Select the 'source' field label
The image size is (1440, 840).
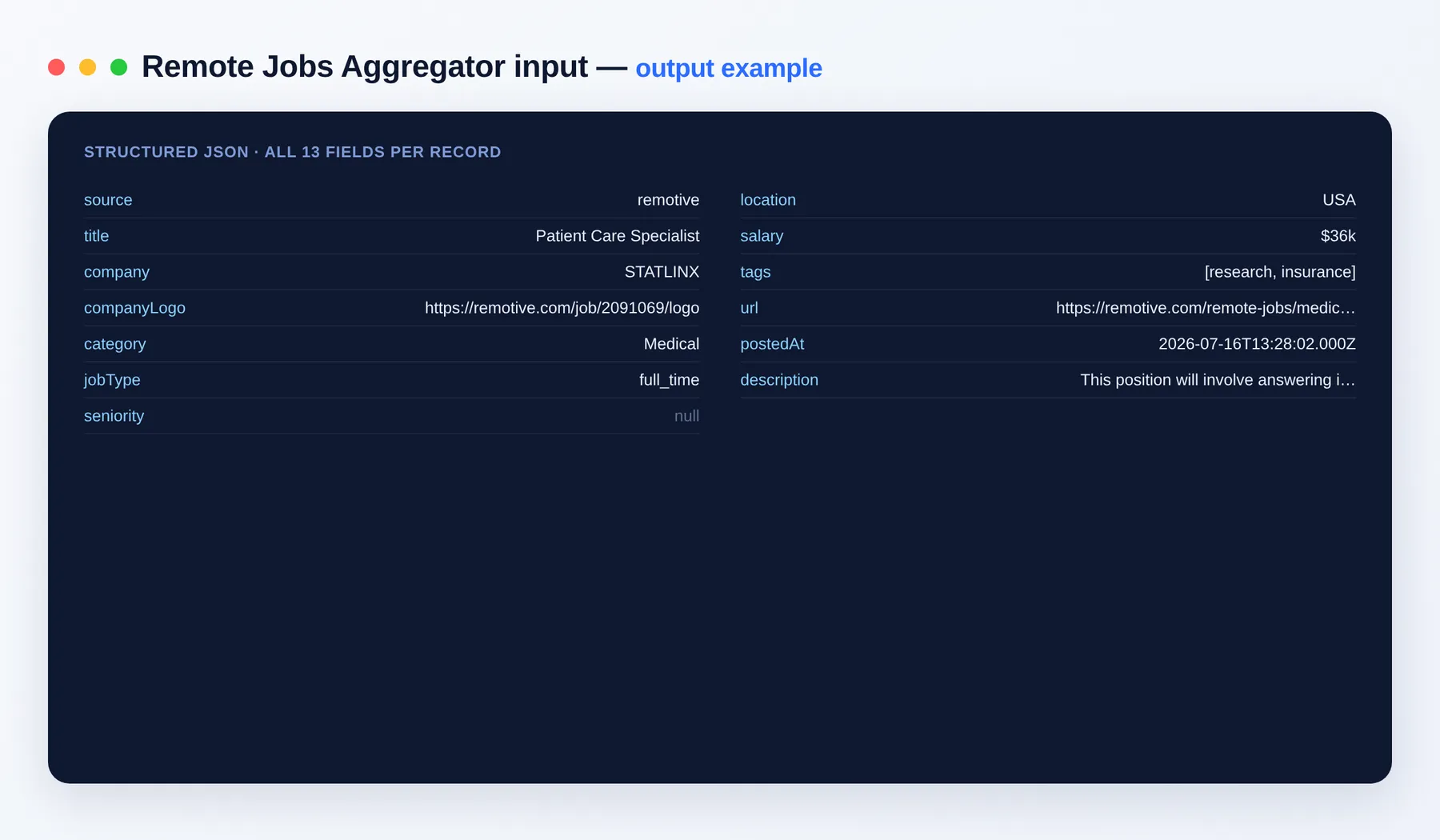[108, 200]
